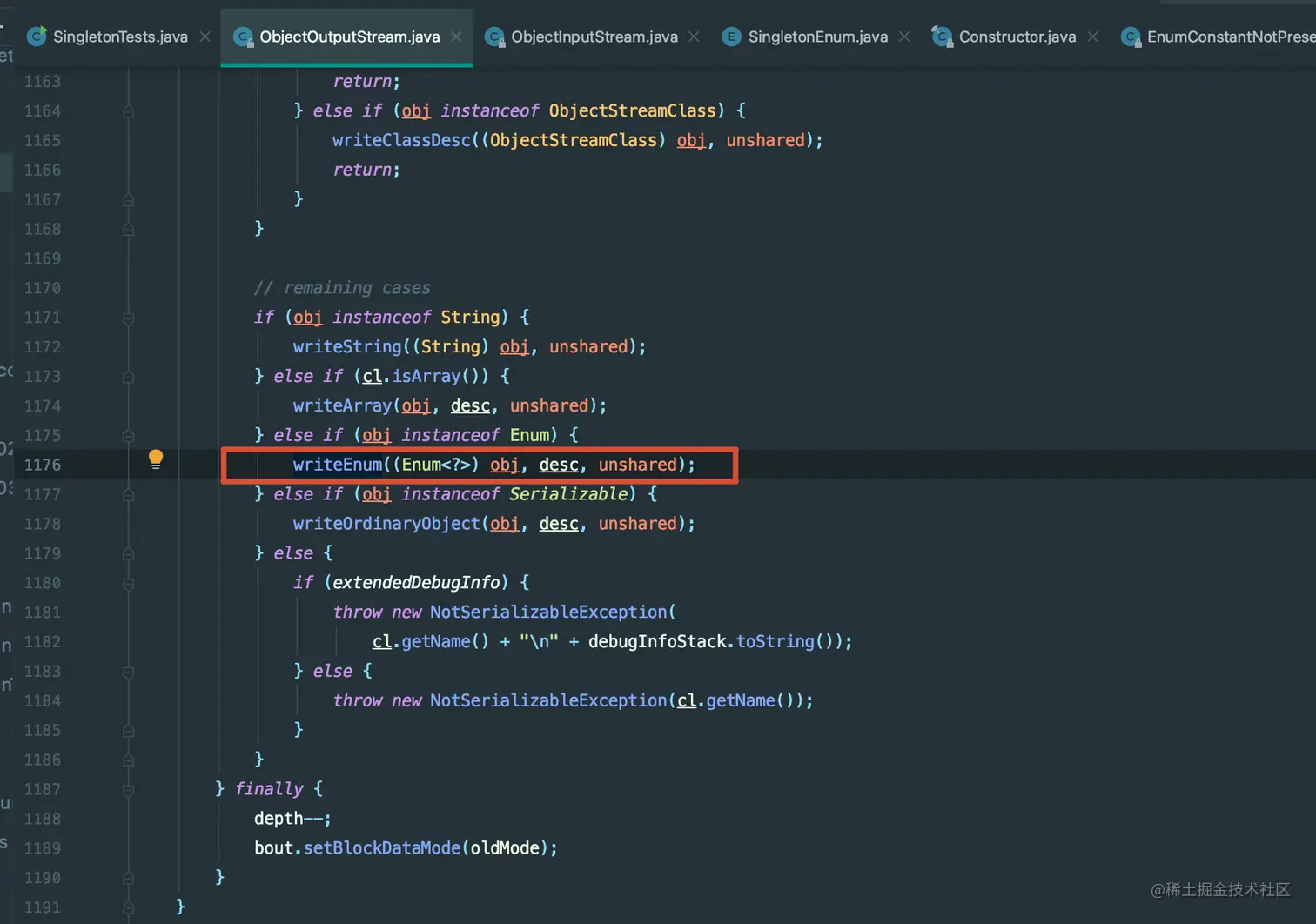The width and height of the screenshot is (1316, 924).
Task: Close the Constructor.java tab
Action: tap(1093, 37)
